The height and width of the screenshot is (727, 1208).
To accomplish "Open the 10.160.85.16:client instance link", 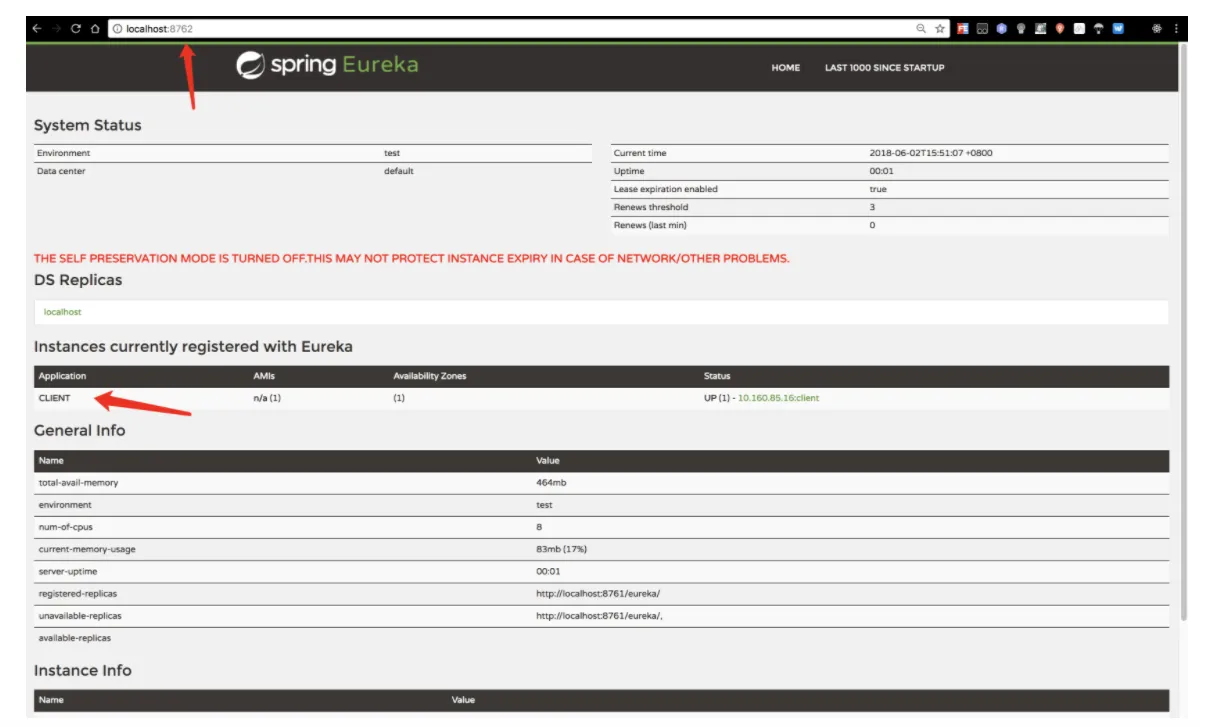I will point(778,398).
